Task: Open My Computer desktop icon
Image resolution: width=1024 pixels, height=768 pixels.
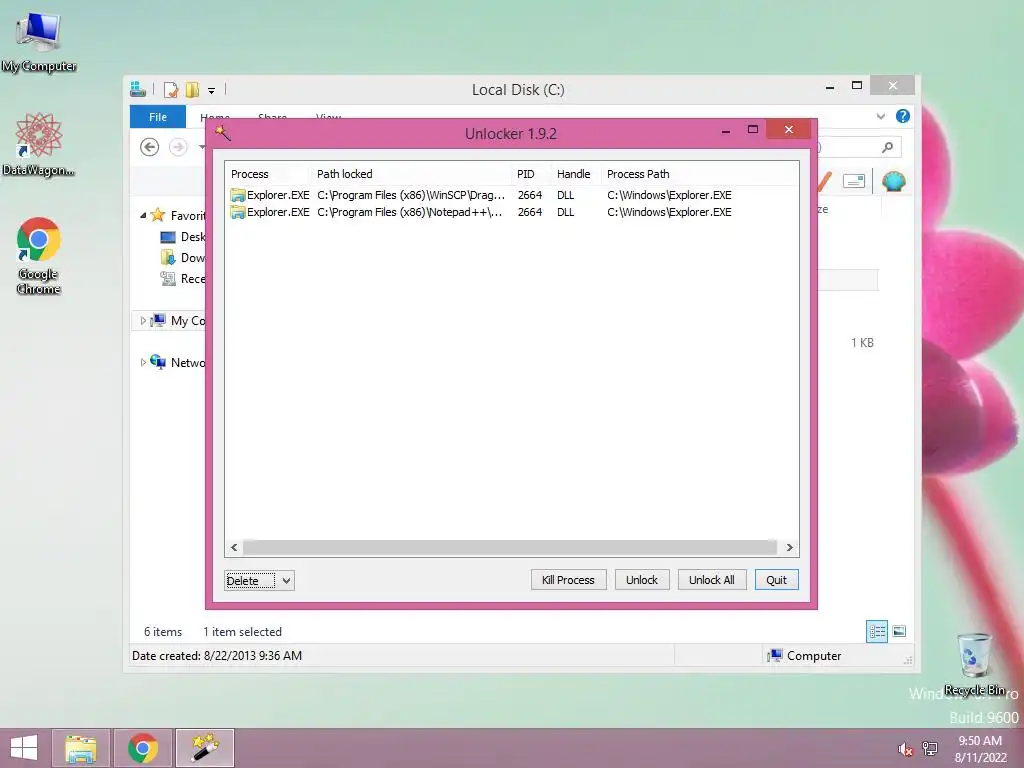Action: 39,42
